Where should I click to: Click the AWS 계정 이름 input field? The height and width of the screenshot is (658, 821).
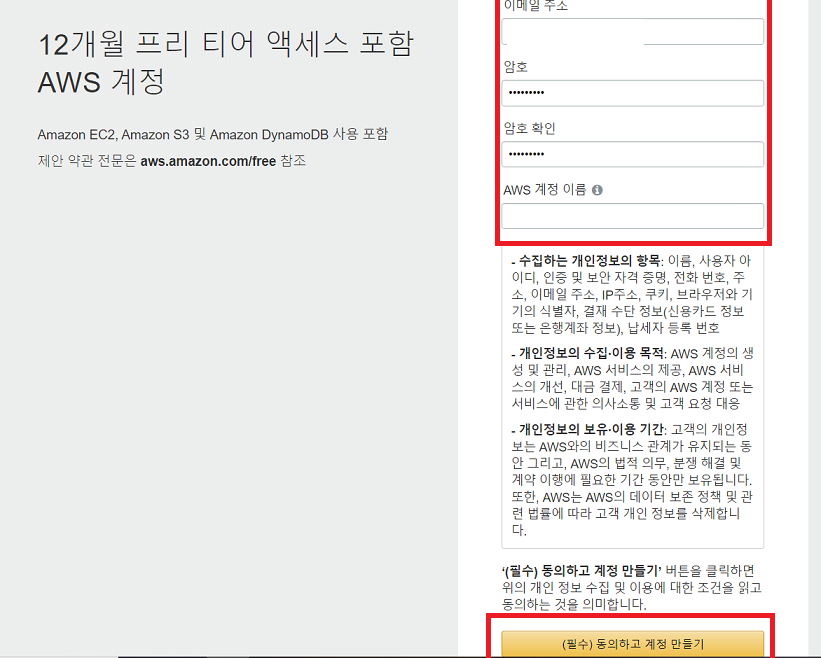[x=633, y=216]
